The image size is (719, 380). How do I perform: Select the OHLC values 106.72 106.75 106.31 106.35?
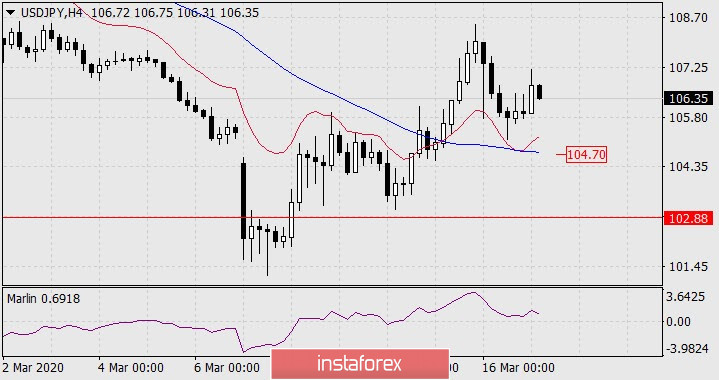click(175, 13)
